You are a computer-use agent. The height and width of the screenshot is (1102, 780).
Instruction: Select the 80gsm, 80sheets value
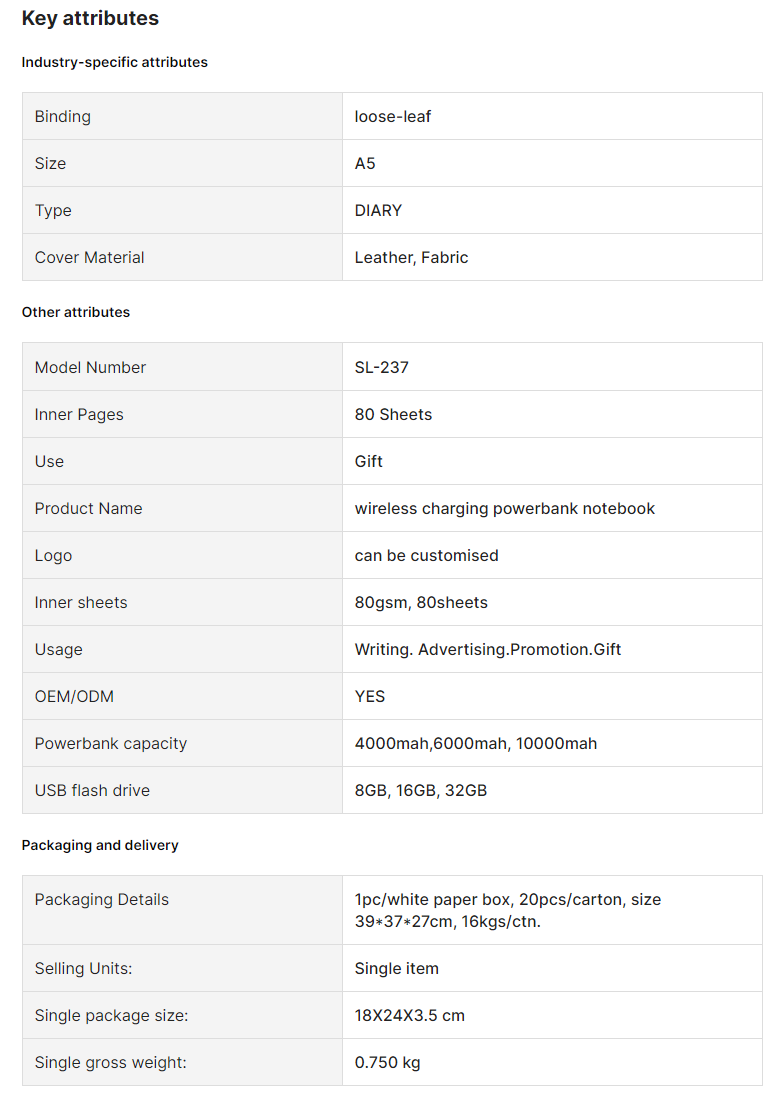(421, 603)
